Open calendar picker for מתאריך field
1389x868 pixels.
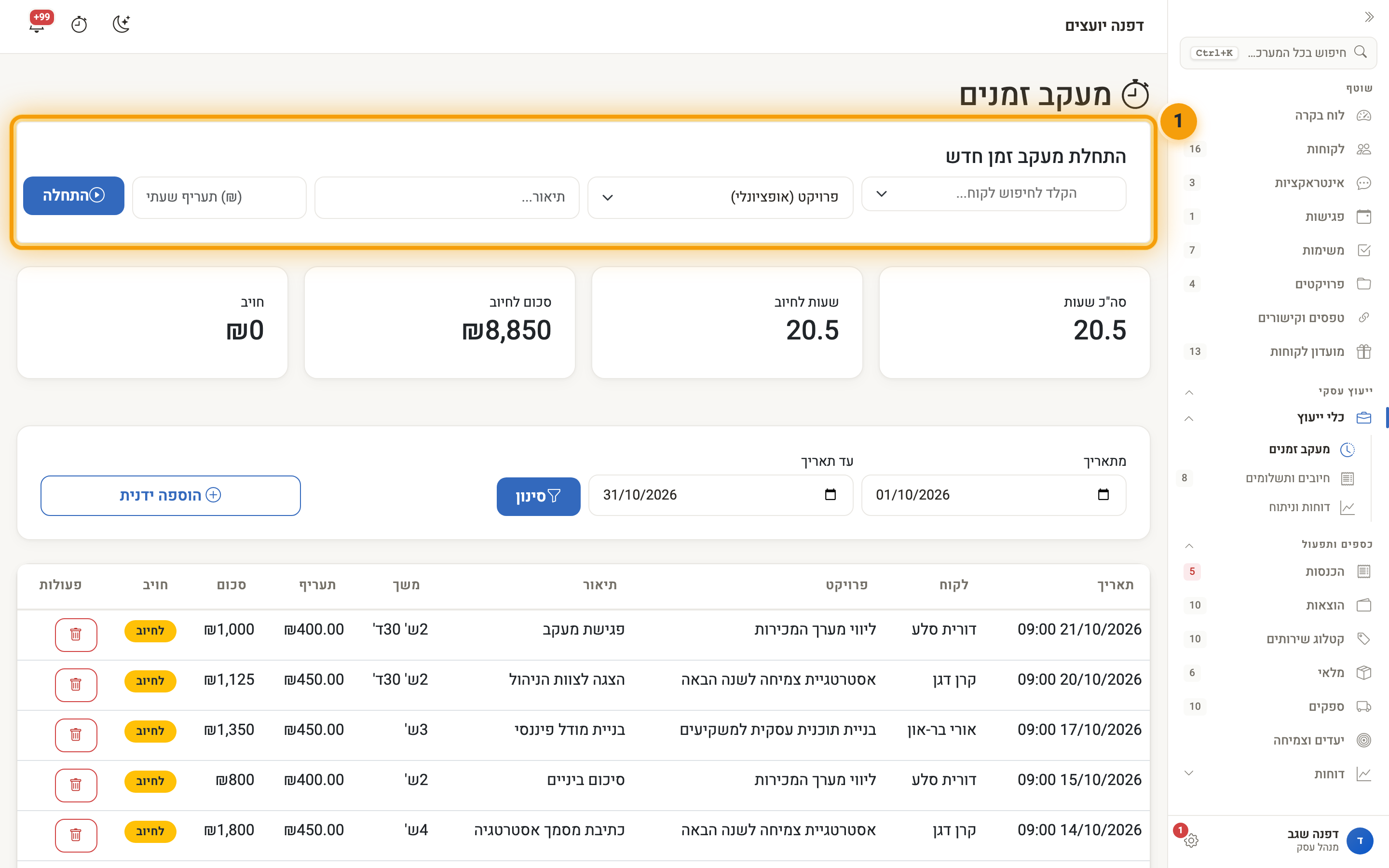(1103, 495)
